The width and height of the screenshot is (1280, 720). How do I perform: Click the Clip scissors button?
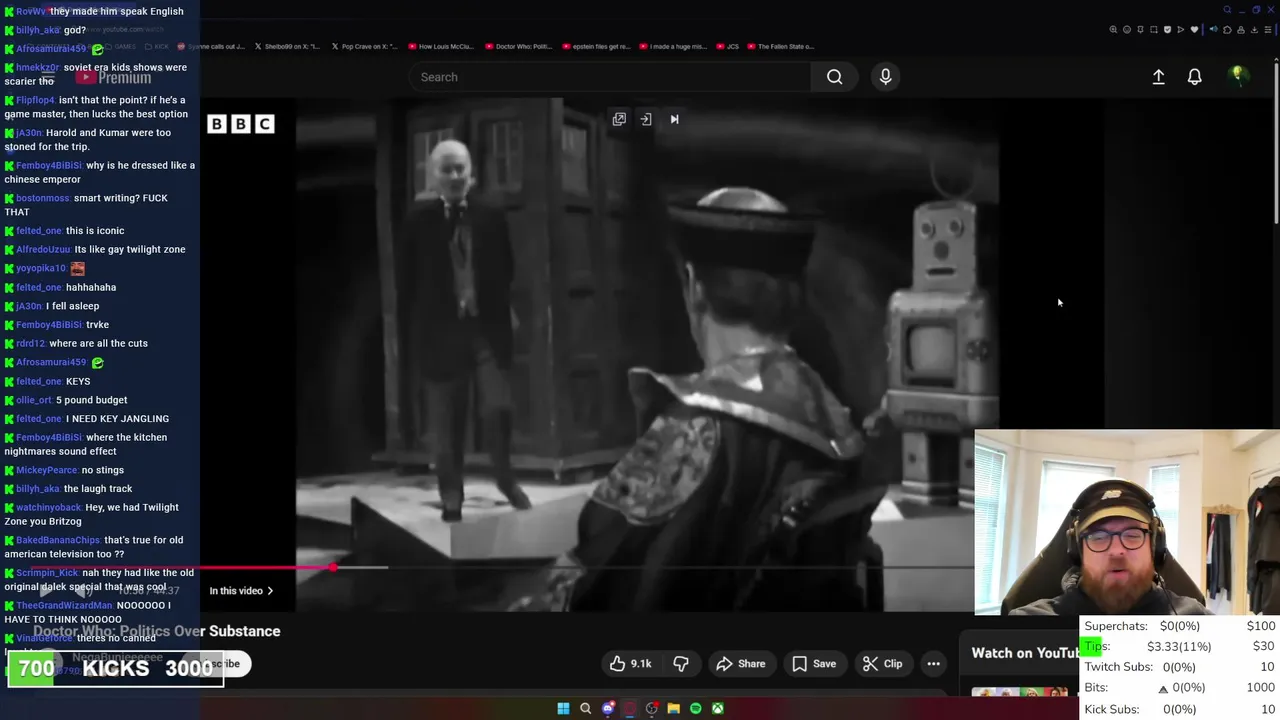pyautogui.click(x=883, y=664)
